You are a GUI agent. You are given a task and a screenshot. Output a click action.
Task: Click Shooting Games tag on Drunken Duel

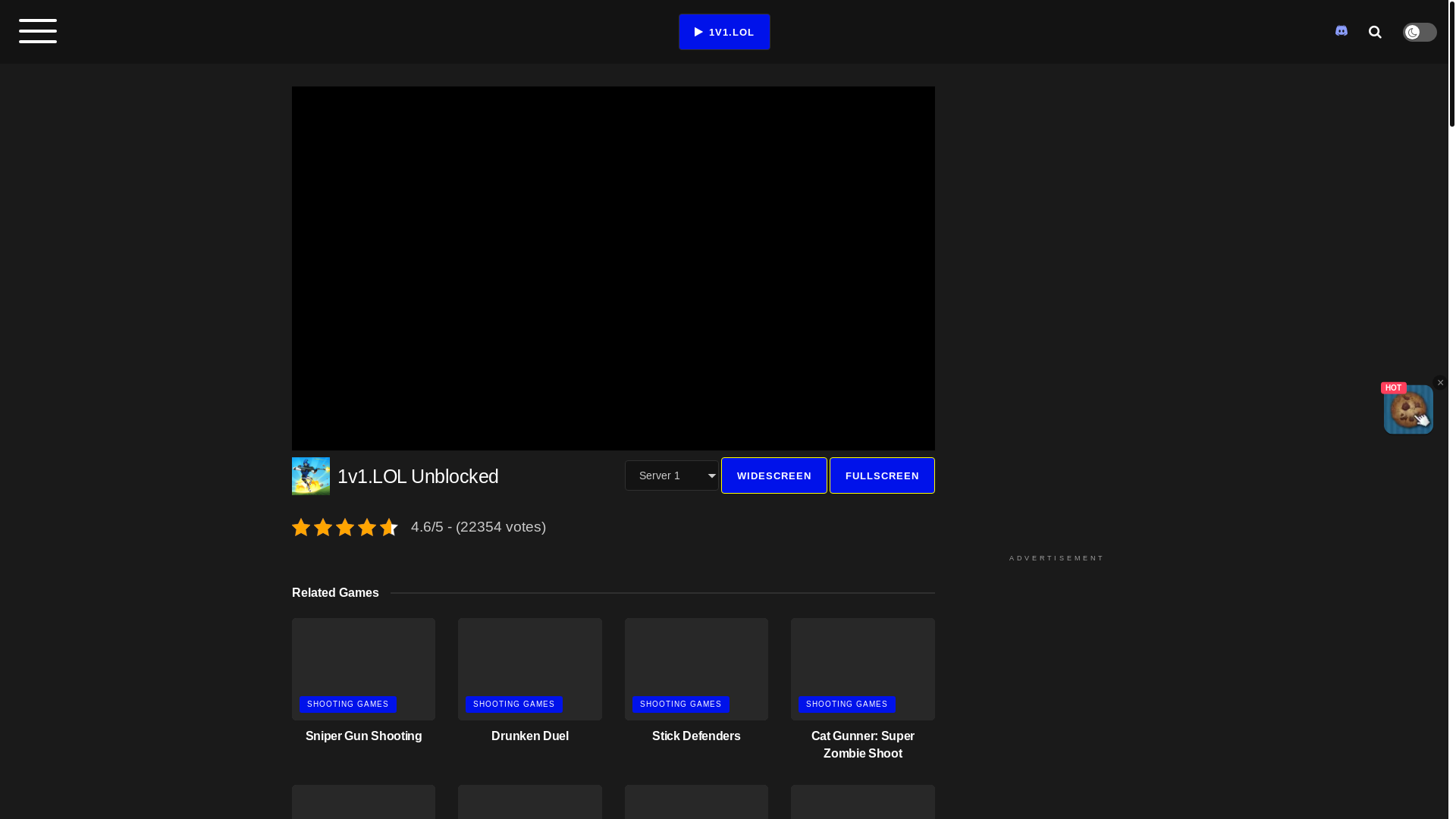coord(514,704)
